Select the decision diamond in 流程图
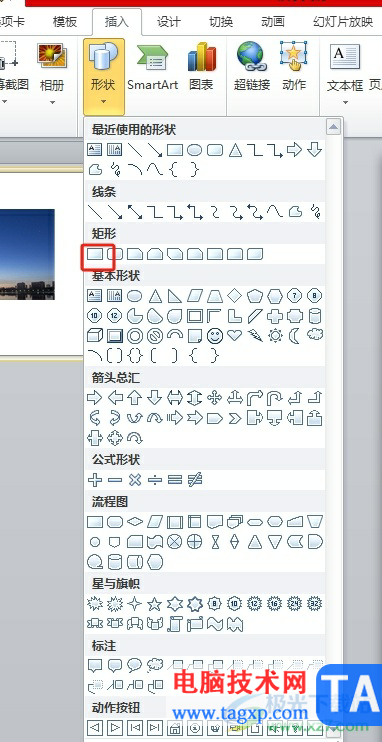 pyautogui.click(x=135, y=522)
